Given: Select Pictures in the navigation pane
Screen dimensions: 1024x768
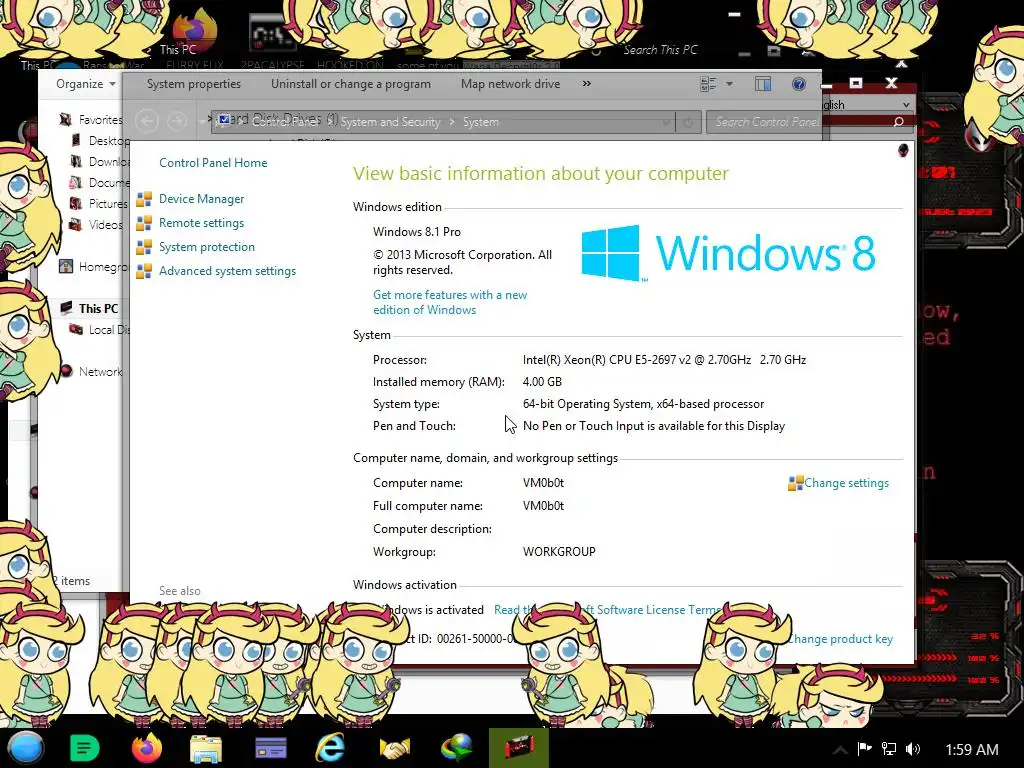Looking at the screenshot, I should pyautogui.click(x=107, y=204).
